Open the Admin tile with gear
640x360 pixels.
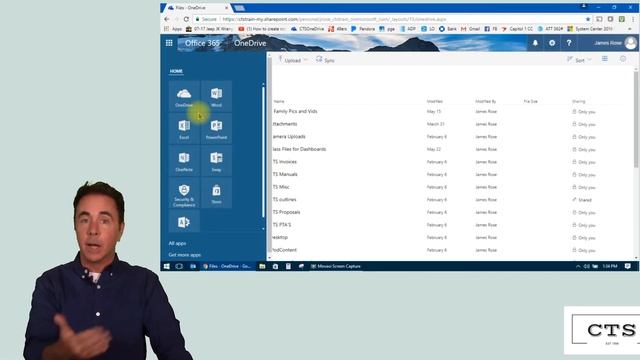click(184, 222)
